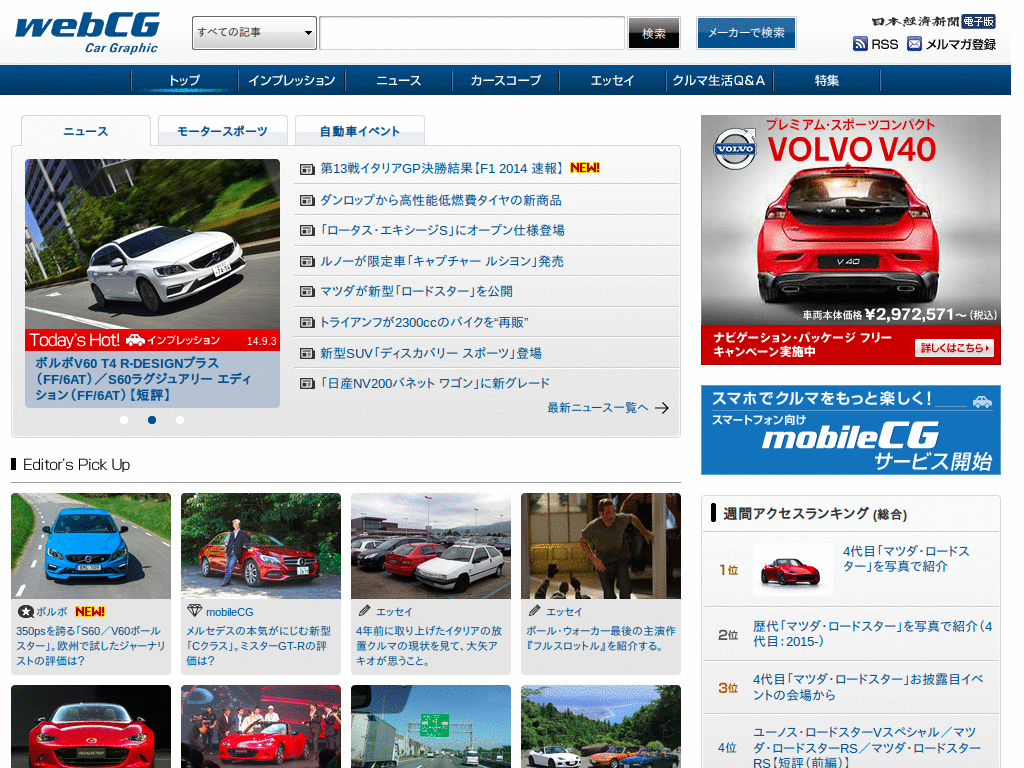This screenshot has height=768, width=1024.
Task: Click the red Roadster ranking thumbnail
Action: pyautogui.click(x=793, y=569)
